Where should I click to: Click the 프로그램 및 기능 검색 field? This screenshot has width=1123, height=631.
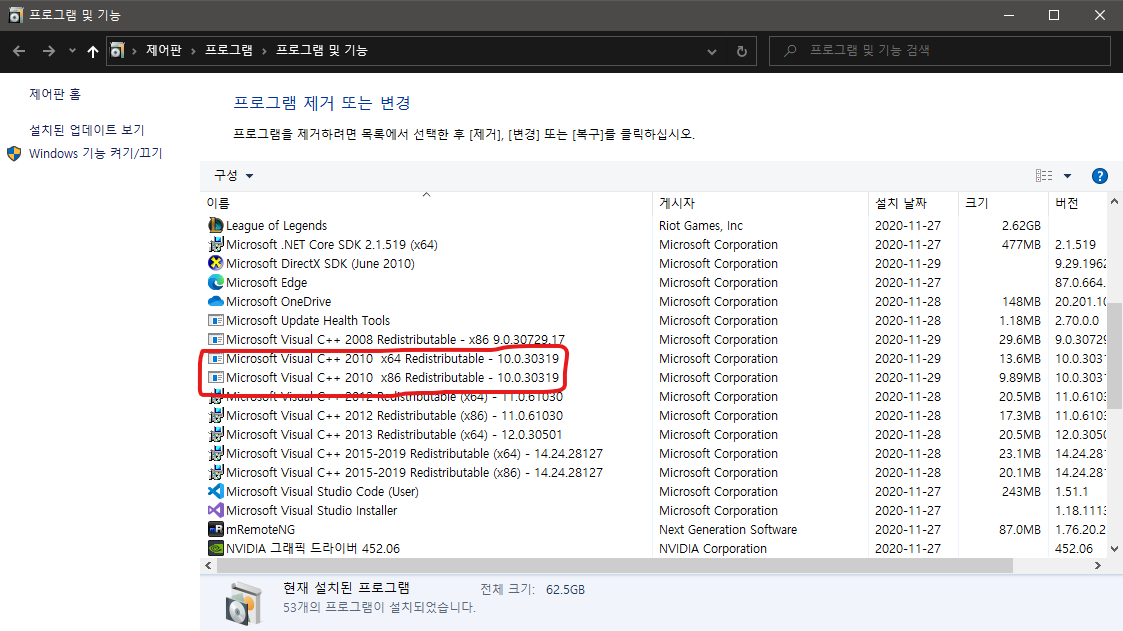(940, 51)
